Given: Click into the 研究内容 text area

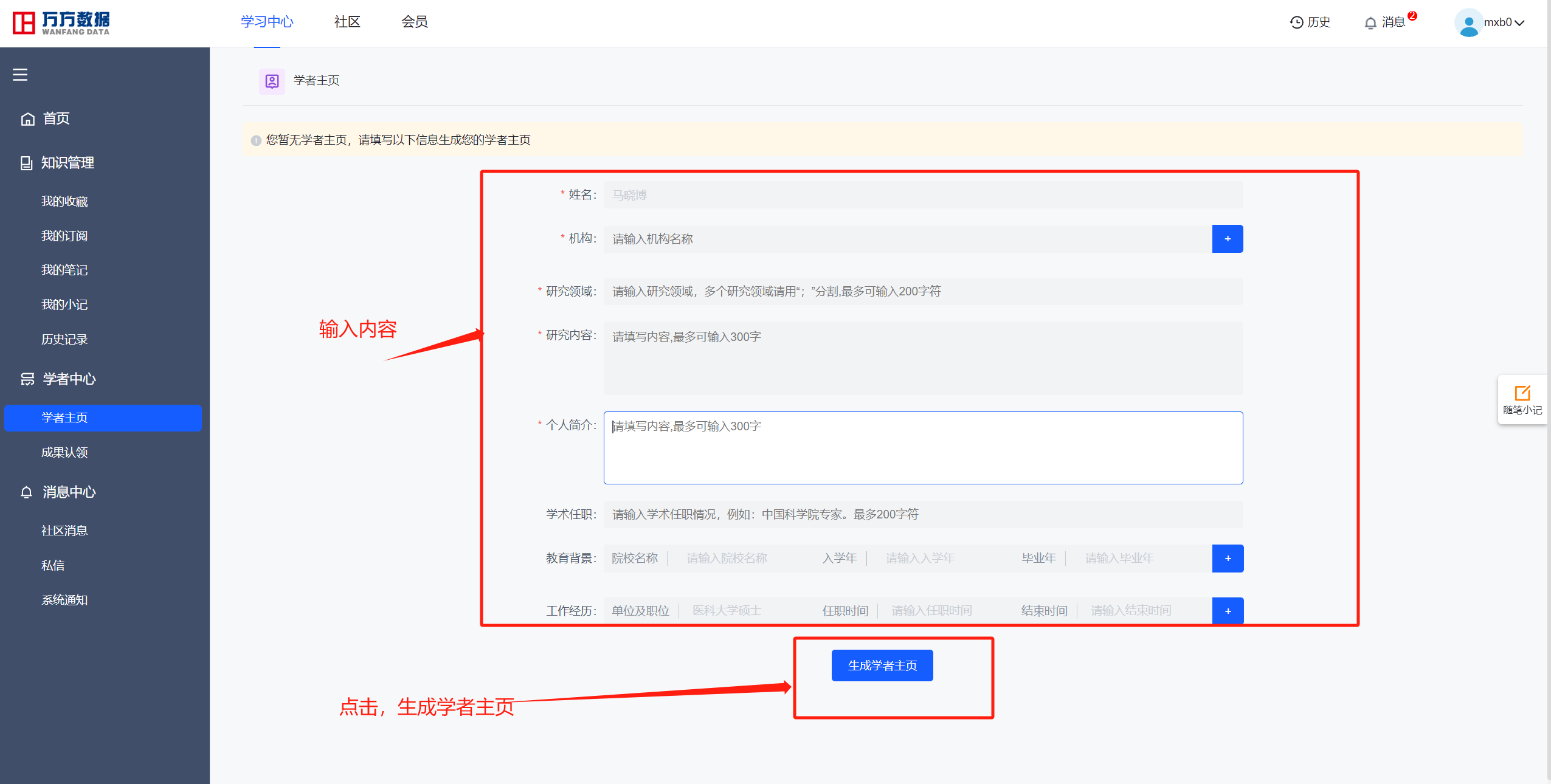Looking at the screenshot, I should 922,359.
